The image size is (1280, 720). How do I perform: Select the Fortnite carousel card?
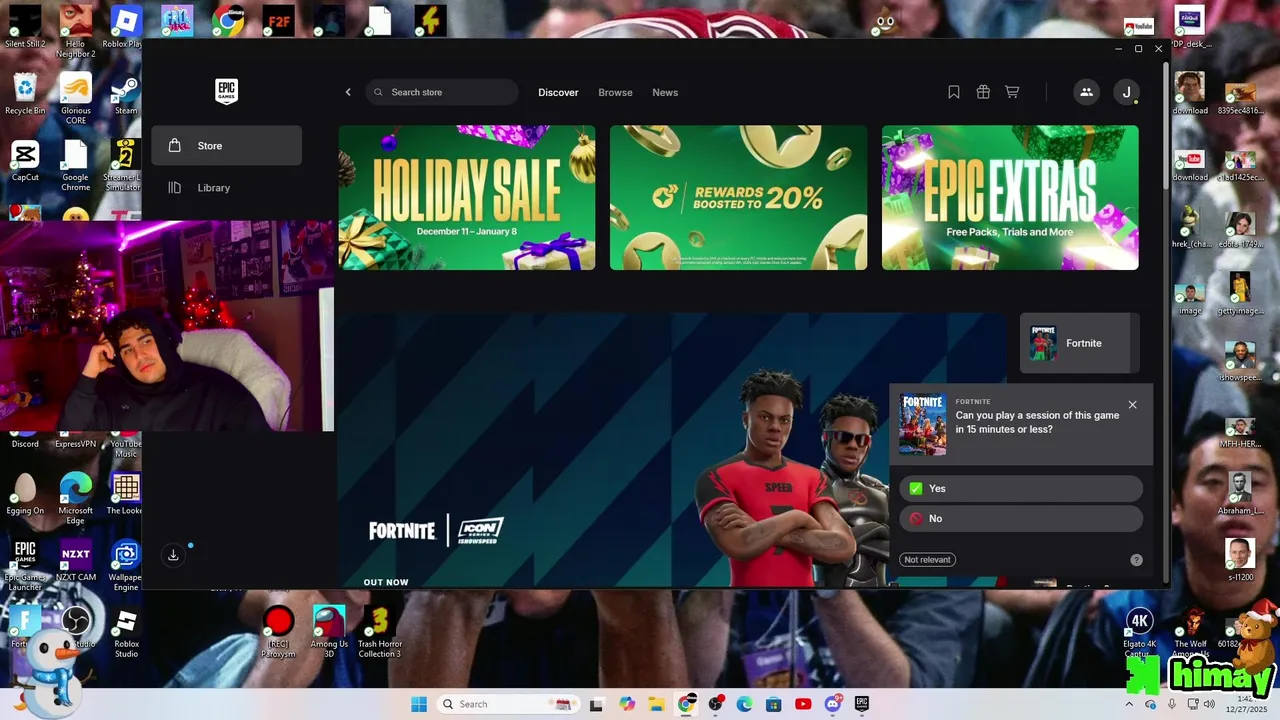pos(1080,343)
